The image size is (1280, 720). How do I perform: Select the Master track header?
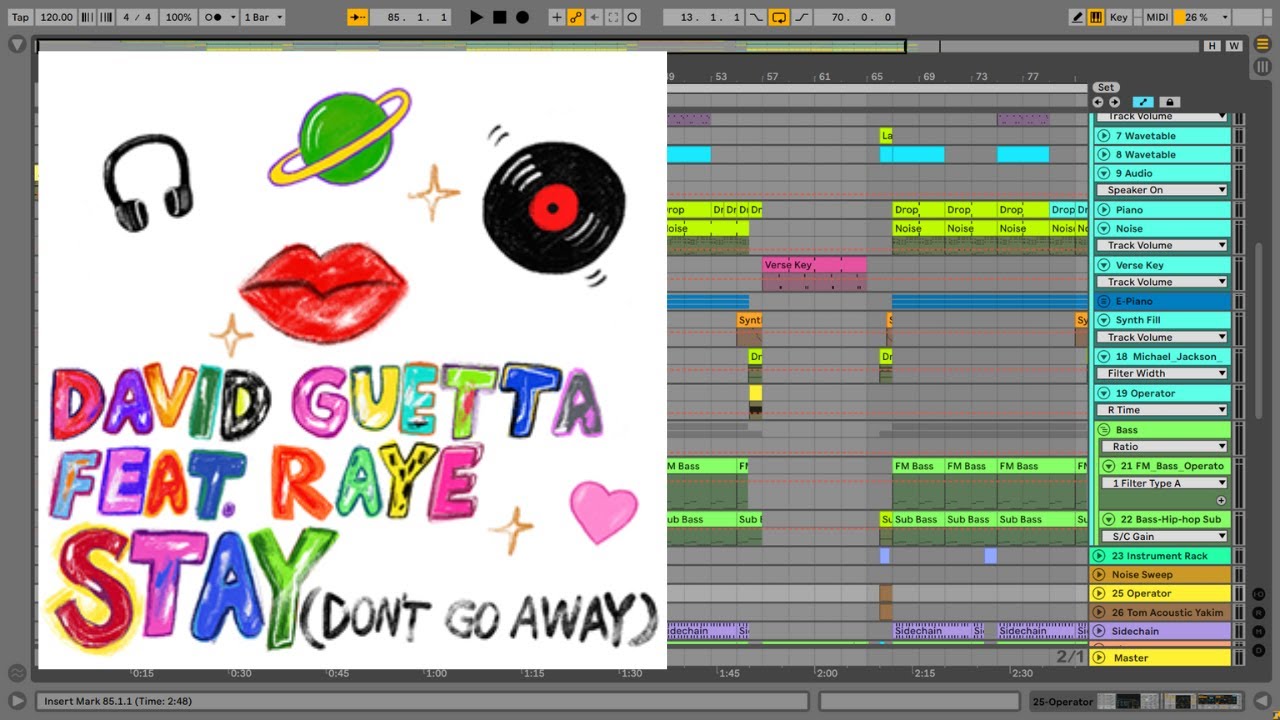point(1161,657)
